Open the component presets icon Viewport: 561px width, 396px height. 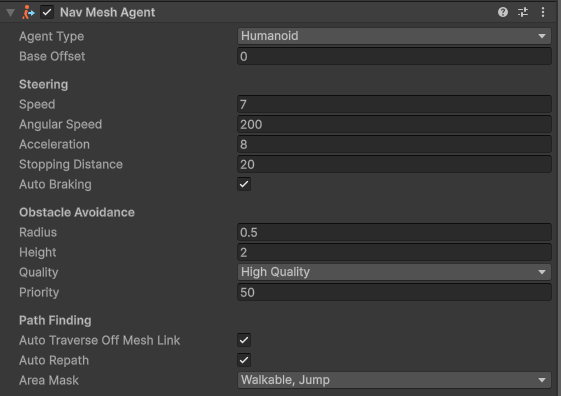pos(523,12)
